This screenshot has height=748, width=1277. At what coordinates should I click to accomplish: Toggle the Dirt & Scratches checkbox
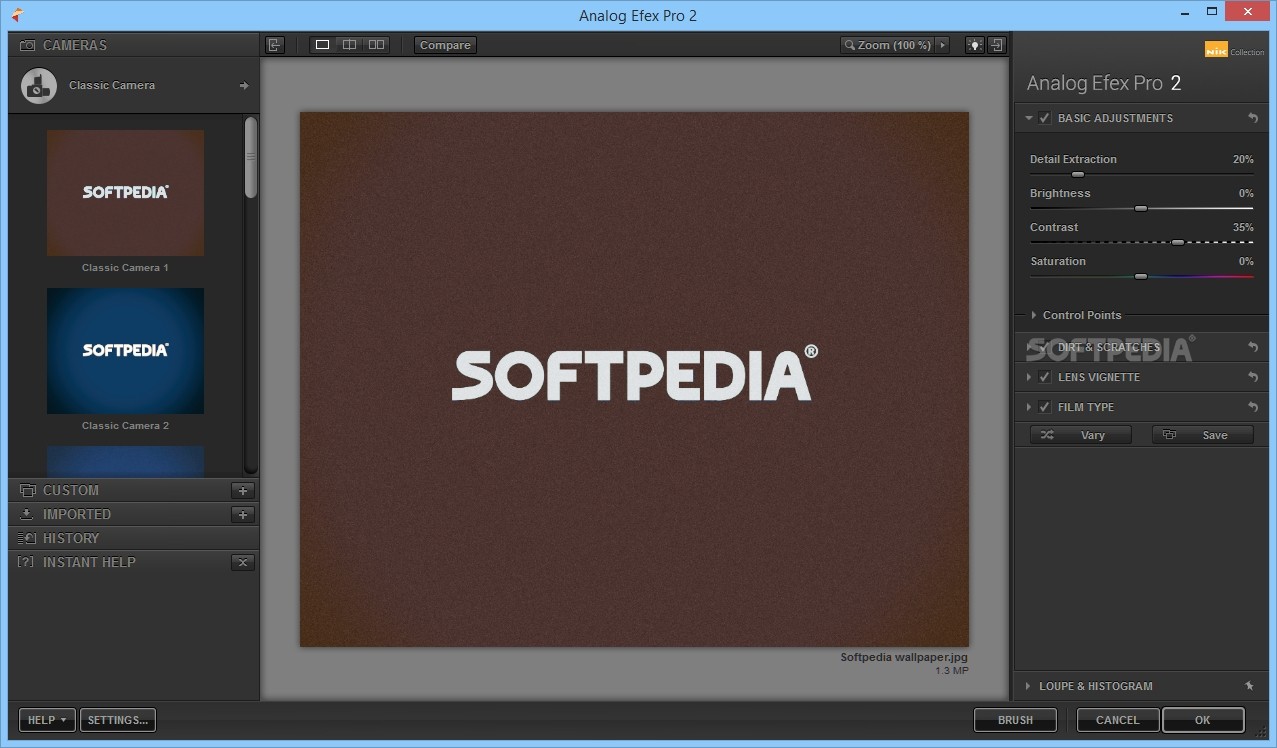click(x=1045, y=347)
